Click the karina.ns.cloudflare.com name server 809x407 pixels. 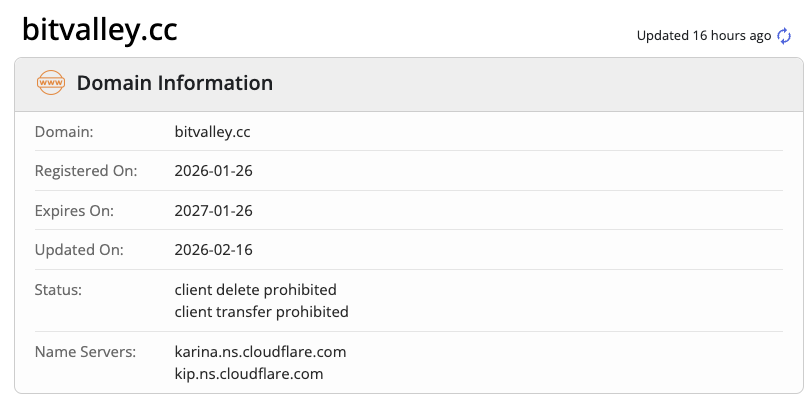coord(260,352)
